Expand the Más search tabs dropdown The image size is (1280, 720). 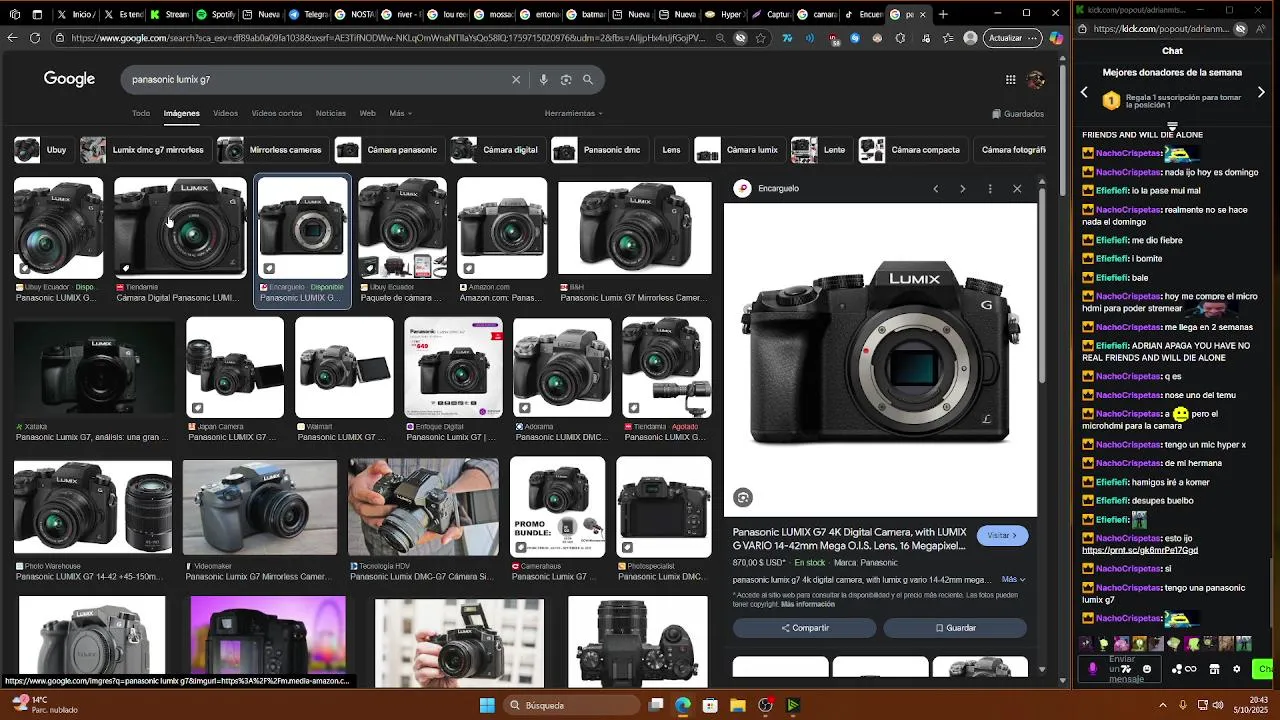point(400,113)
